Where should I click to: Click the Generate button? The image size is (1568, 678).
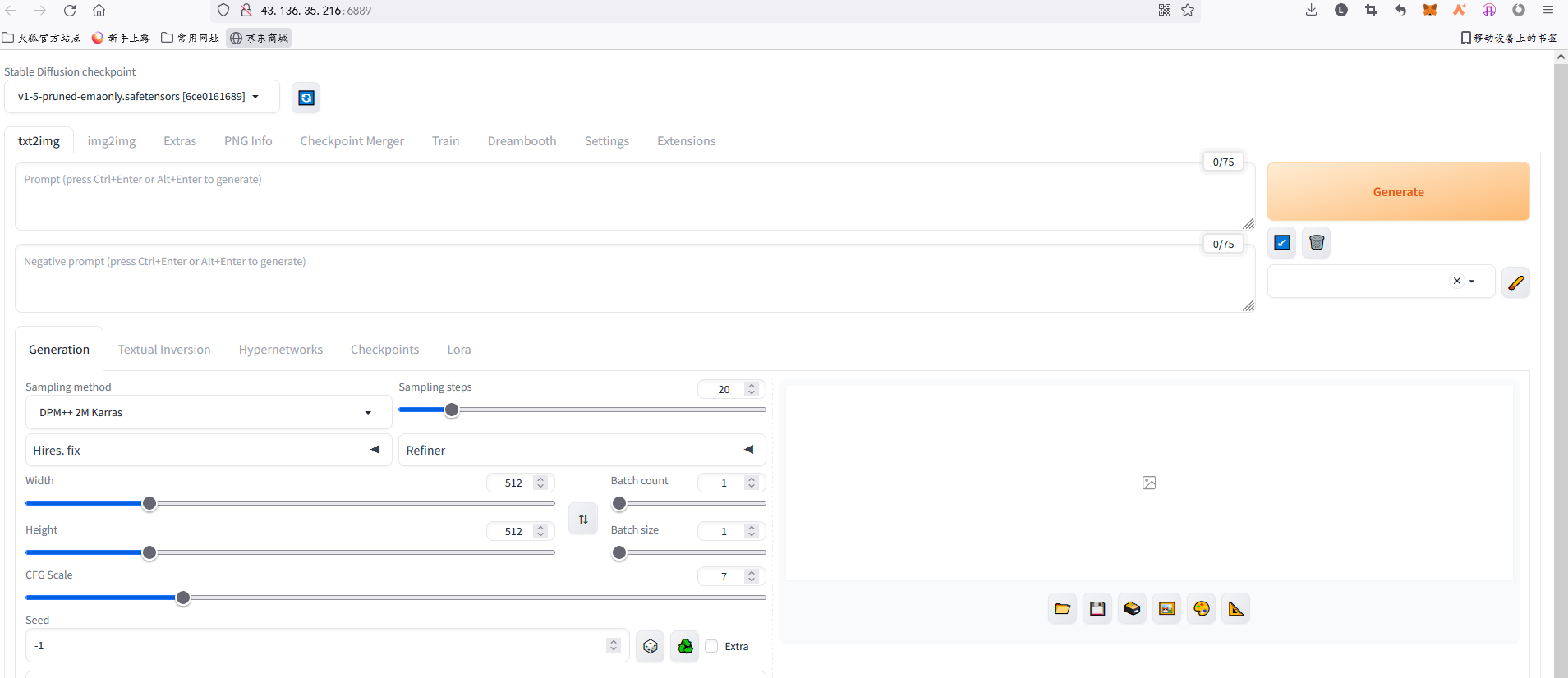point(1399,191)
